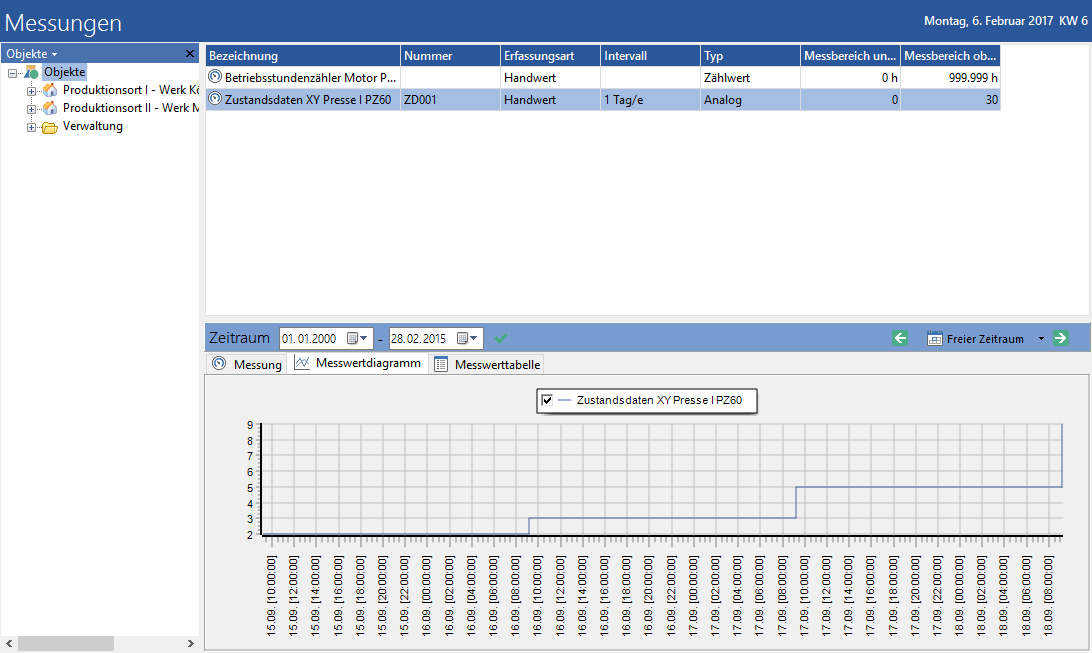This screenshot has height=653, width=1092.
Task: Click the Freier Zeitraum button label
Action: click(x=985, y=339)
